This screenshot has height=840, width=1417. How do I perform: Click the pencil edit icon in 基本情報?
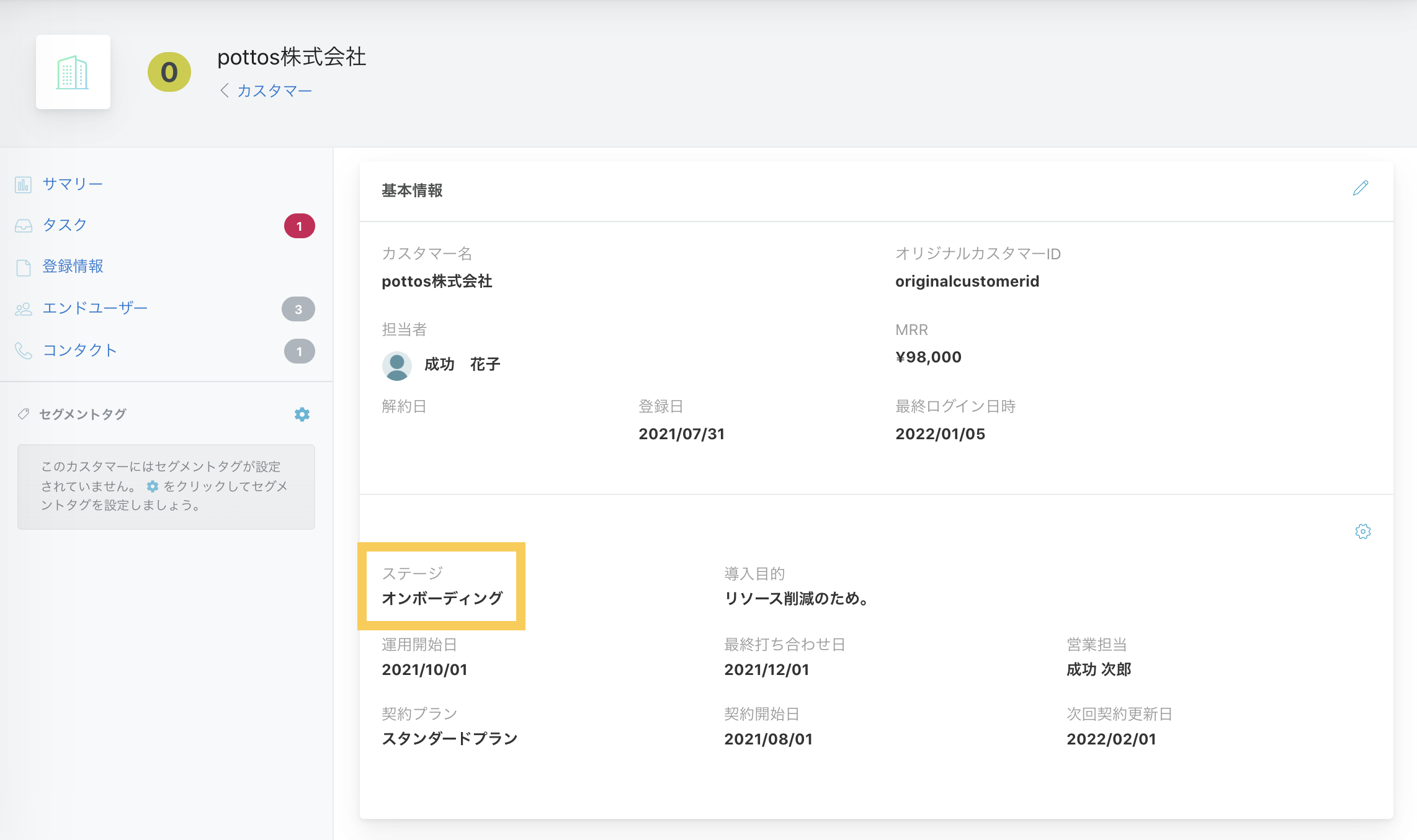(x=1361, y=188)
